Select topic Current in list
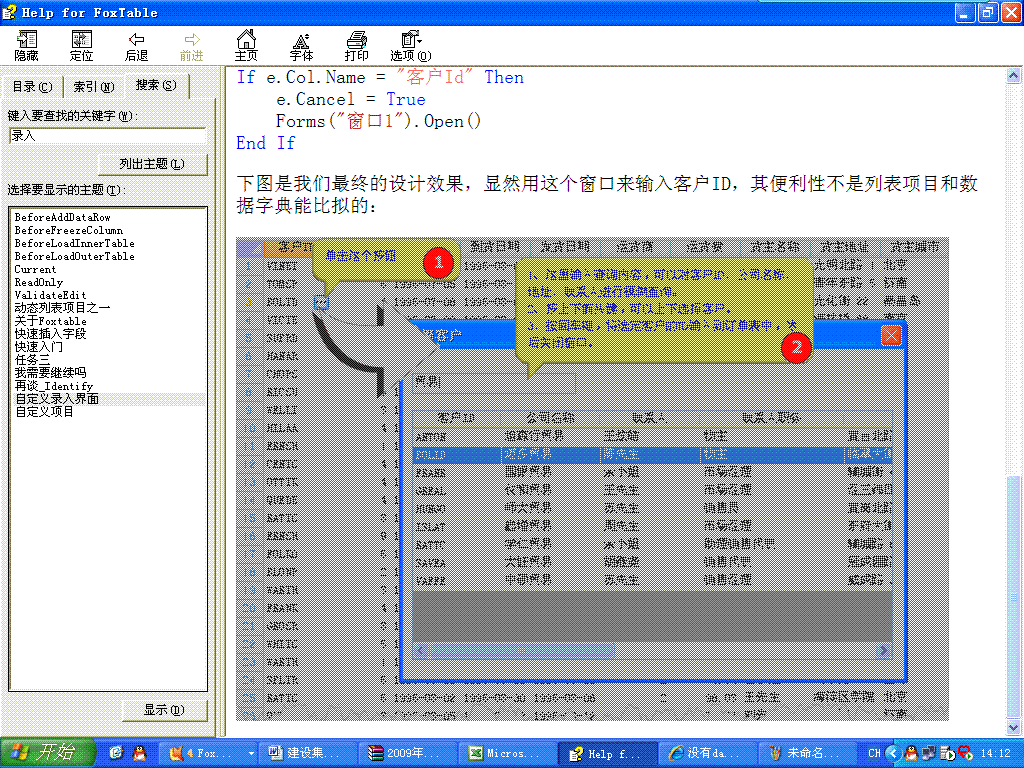 (35, 269)
